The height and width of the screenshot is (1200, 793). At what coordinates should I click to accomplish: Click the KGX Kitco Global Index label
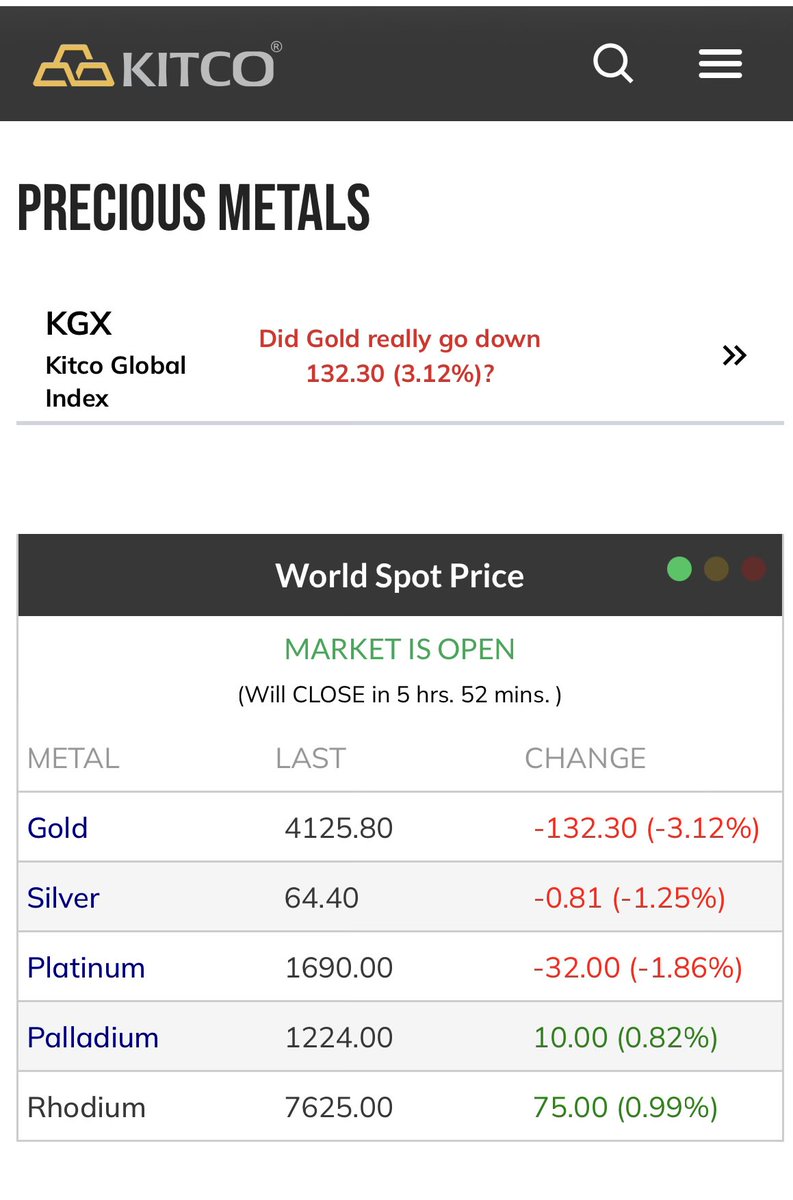116,360
